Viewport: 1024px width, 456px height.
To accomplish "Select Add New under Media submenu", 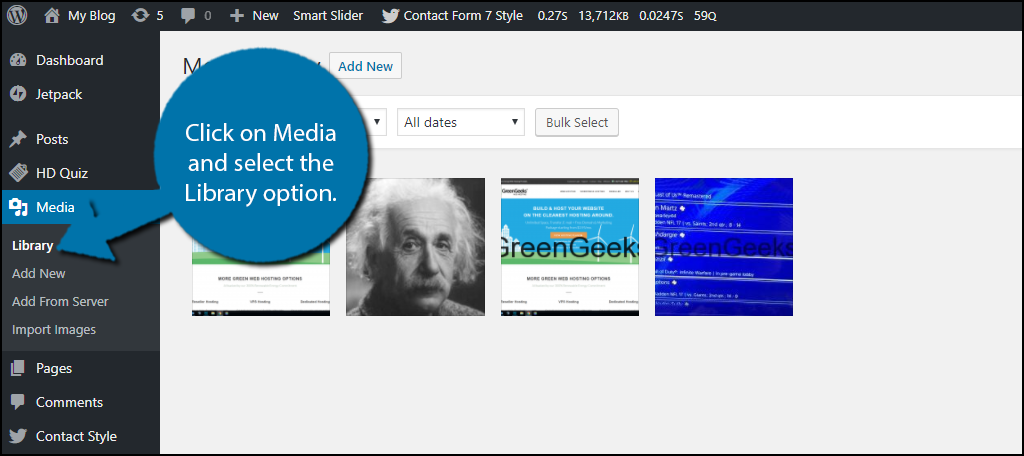I will pyautogui.click(x=39, y=273).
